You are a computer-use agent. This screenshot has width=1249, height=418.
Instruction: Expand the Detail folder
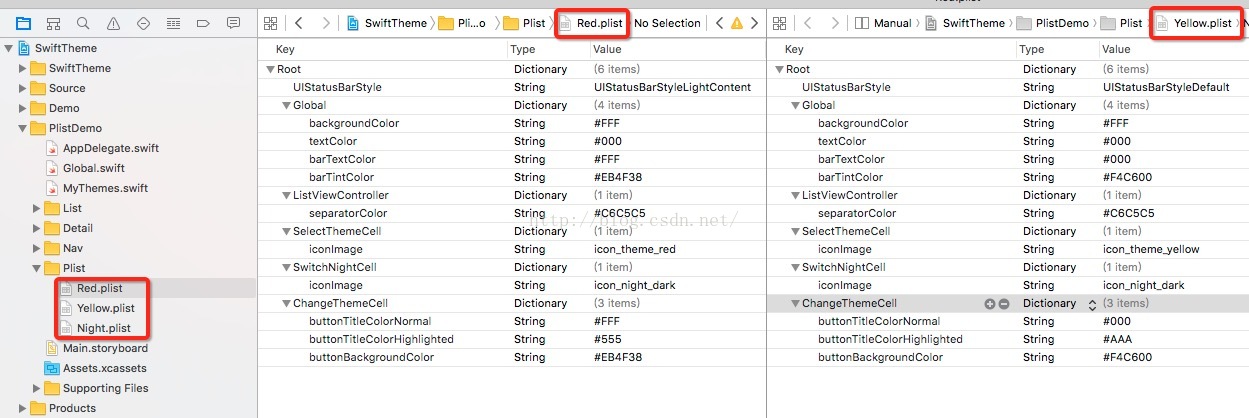coord(37,228)
